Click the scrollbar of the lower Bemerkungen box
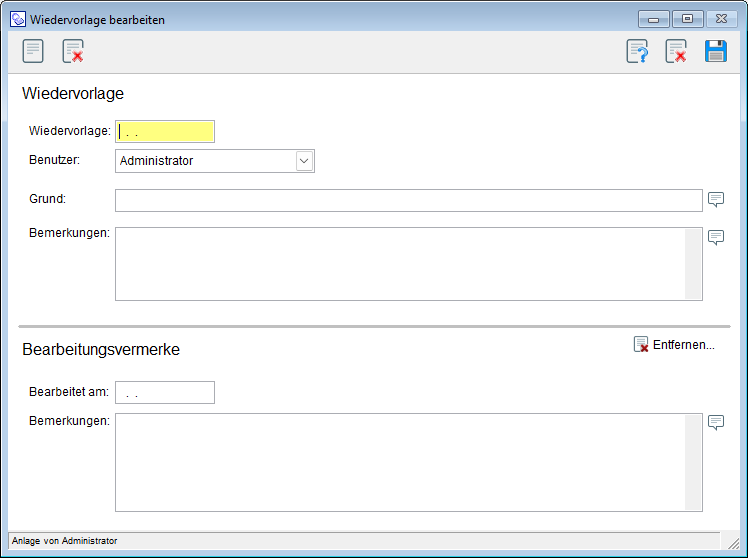 coord(693,462)
